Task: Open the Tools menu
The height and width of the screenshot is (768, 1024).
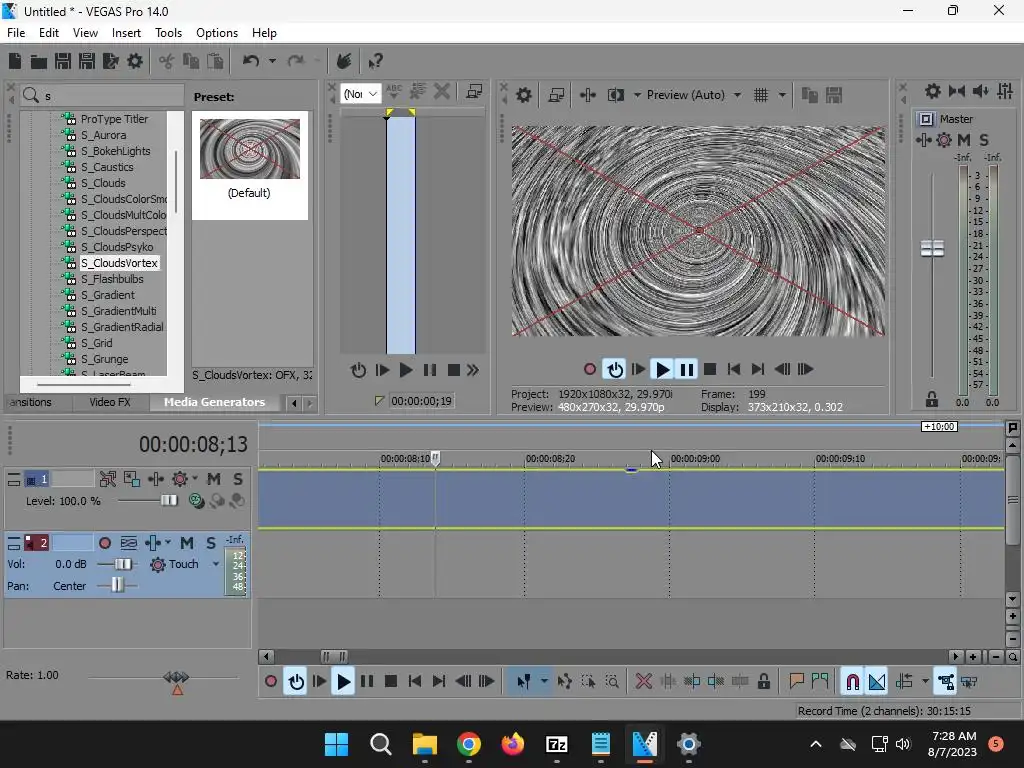Action: (x=168, y=33)
